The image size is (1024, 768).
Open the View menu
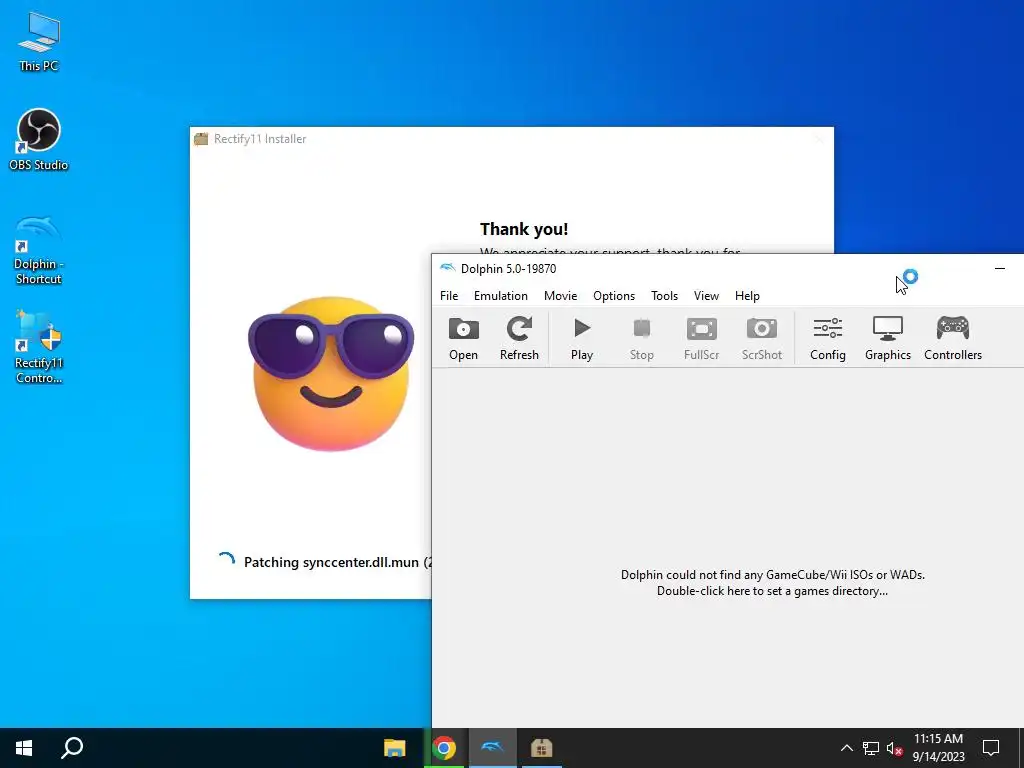click(x=706, y=296)
